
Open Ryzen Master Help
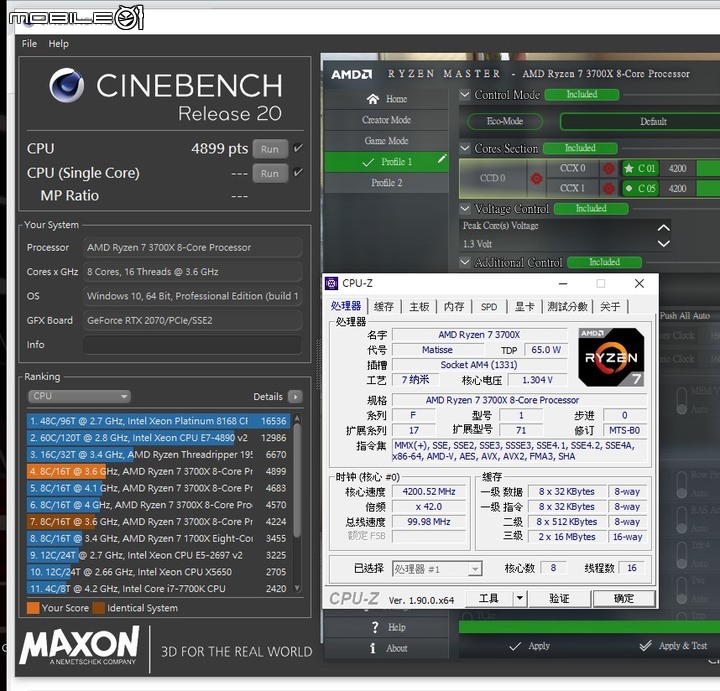(x=386, y=627)
